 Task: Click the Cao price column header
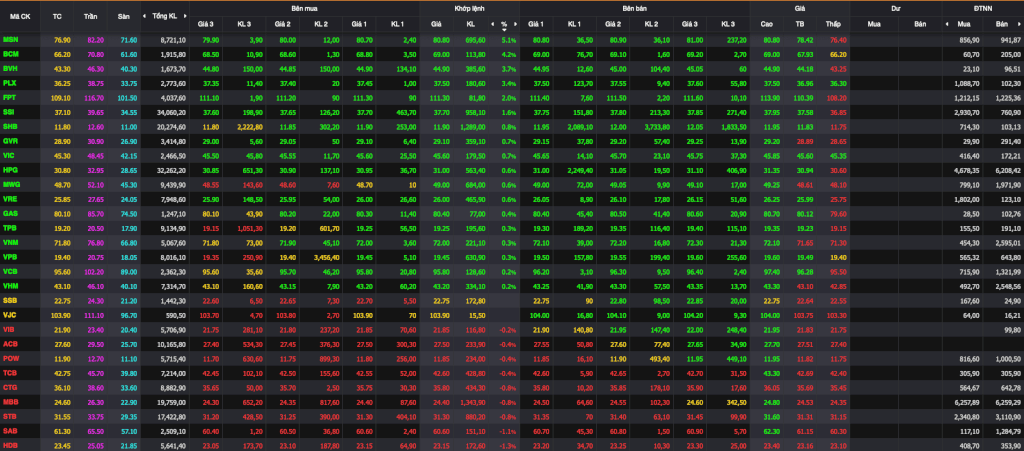[x=767, y=24]
